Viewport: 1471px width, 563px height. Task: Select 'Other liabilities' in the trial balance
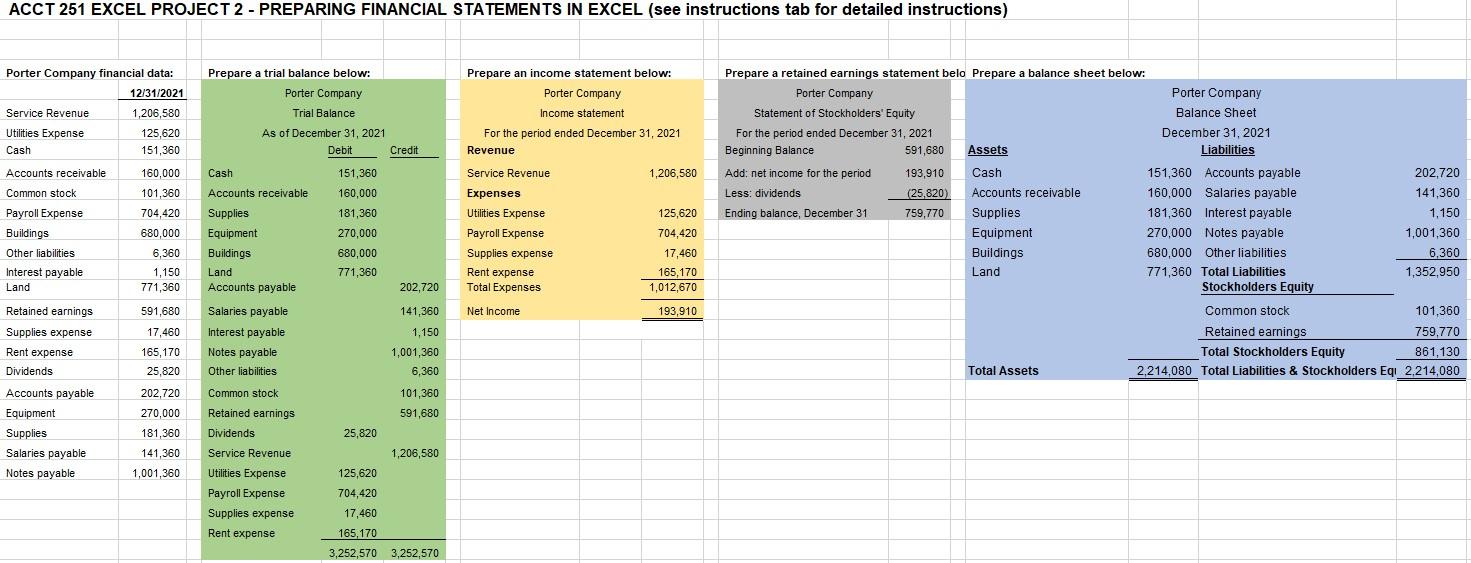[x=241, y=371]
